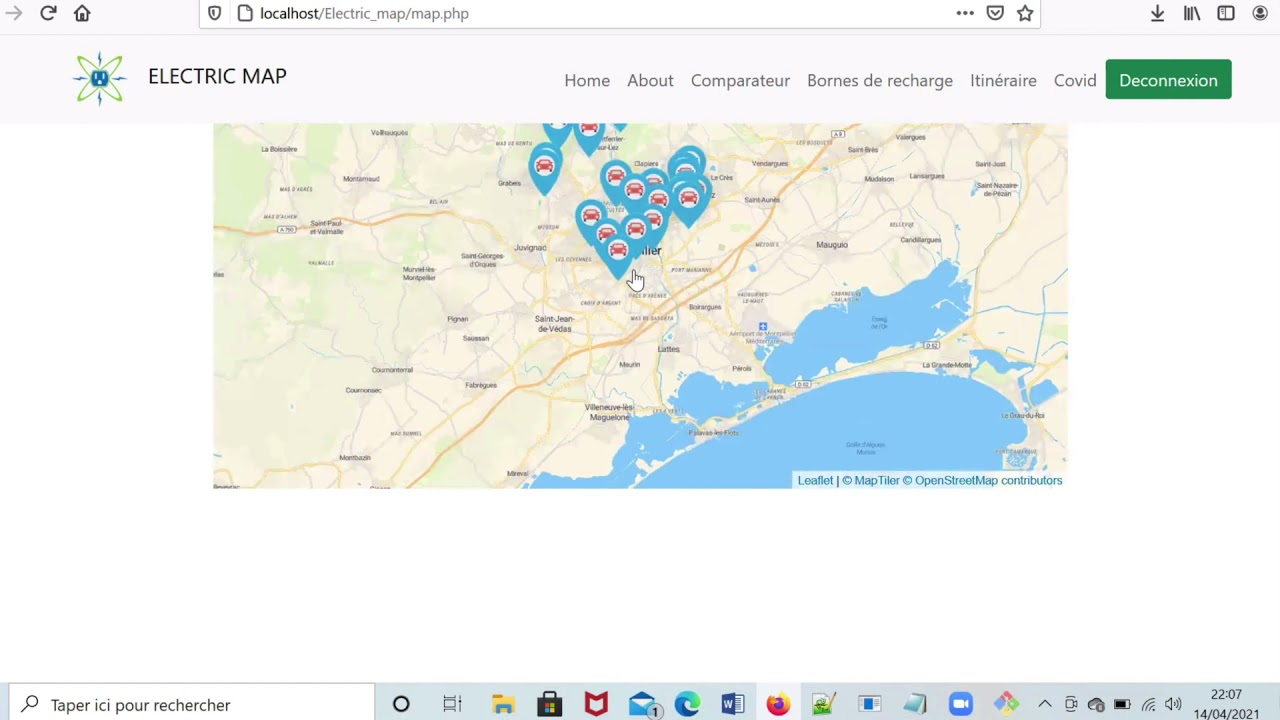Click the Vendargues label on the map
This screenshot has width=1280, height=720.
coord(770,163)
